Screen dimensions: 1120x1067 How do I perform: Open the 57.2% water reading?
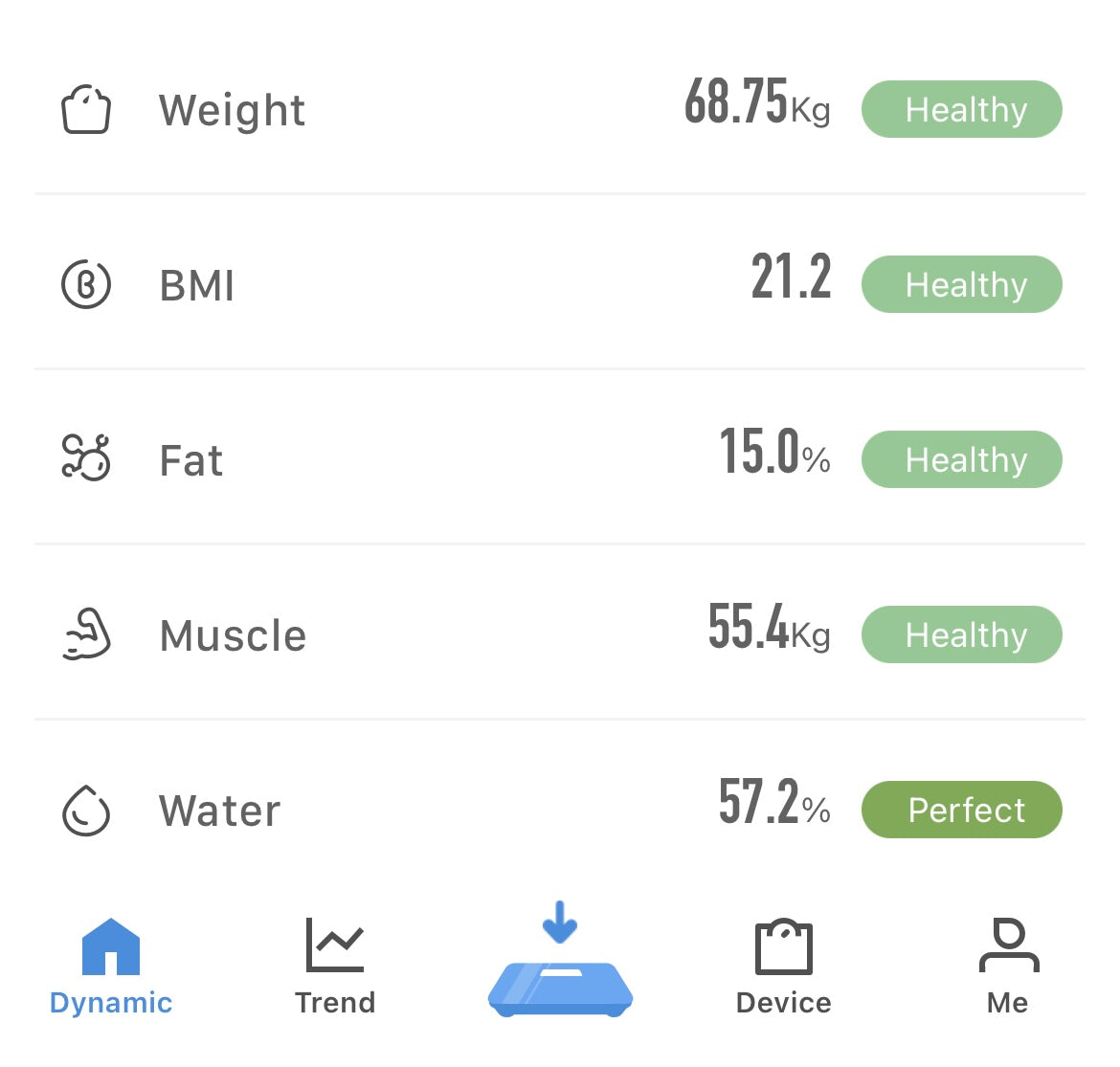[774, 803]
